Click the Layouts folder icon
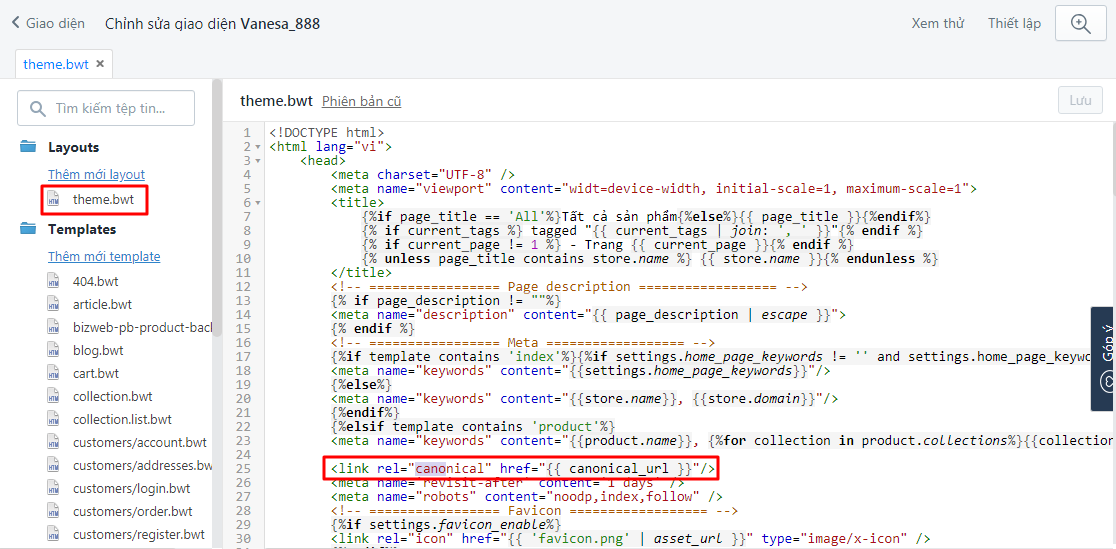 (x=28, y=147)
